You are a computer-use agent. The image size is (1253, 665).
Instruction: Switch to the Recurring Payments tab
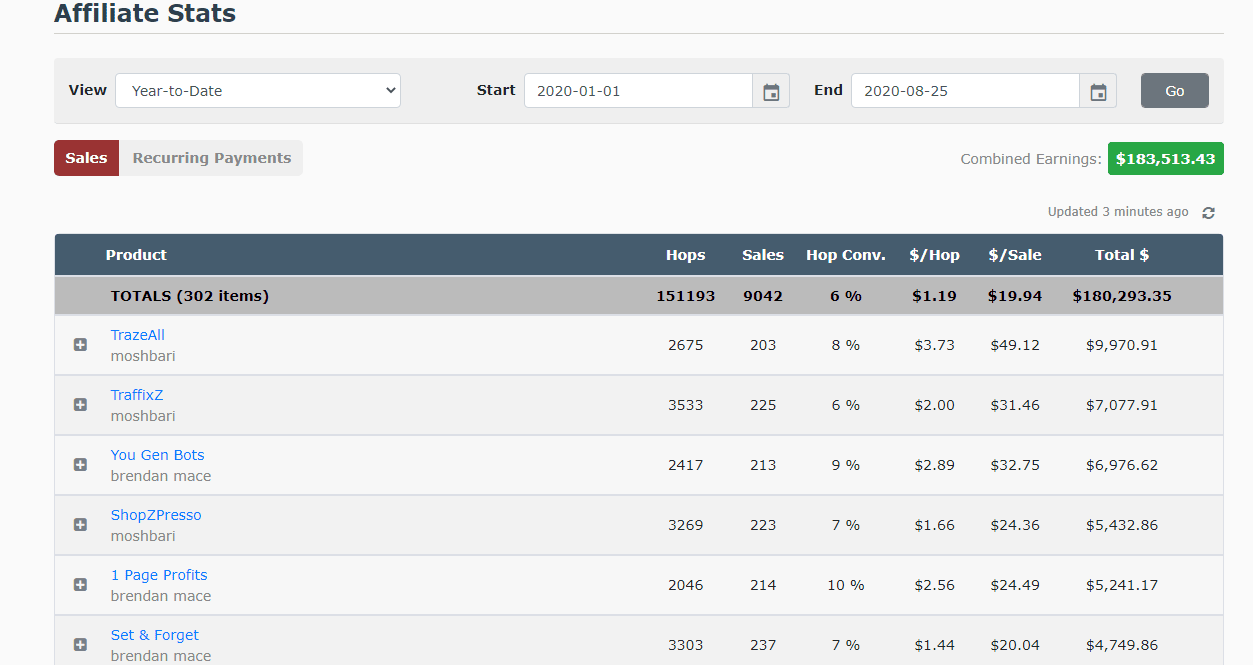click(x=211, y=158)
